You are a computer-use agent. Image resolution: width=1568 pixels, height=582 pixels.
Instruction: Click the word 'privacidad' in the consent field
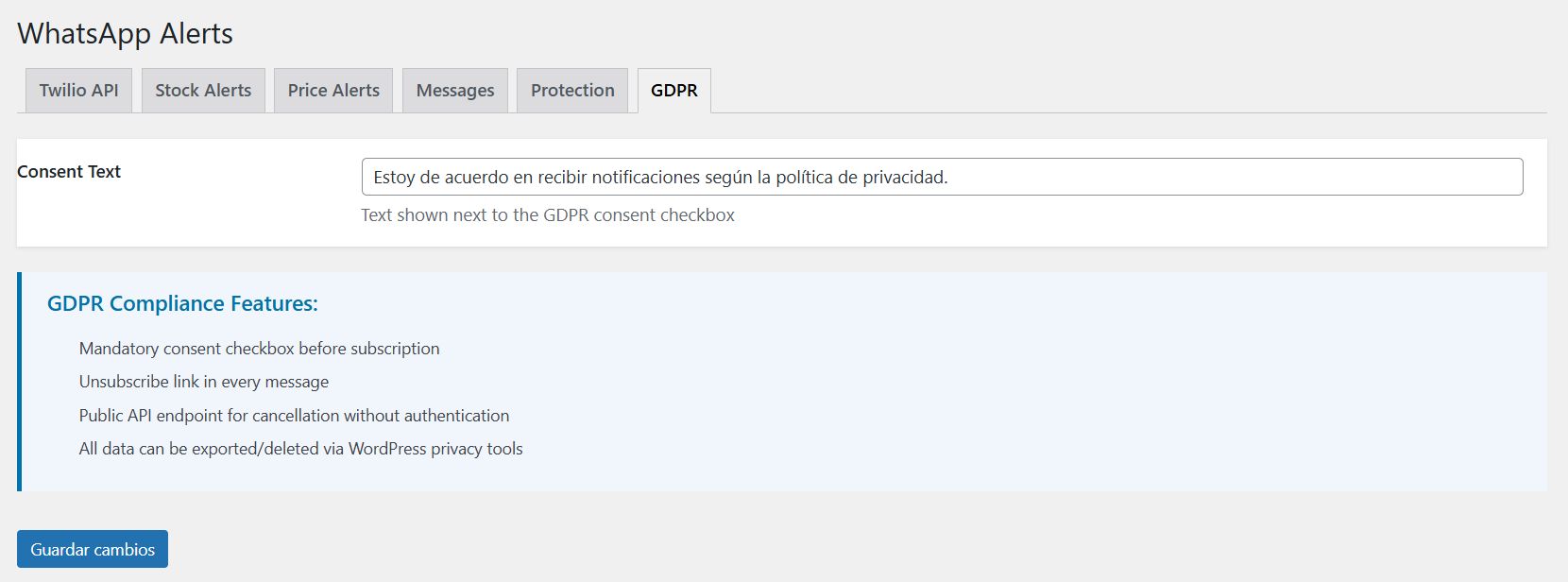pos(902,178)
